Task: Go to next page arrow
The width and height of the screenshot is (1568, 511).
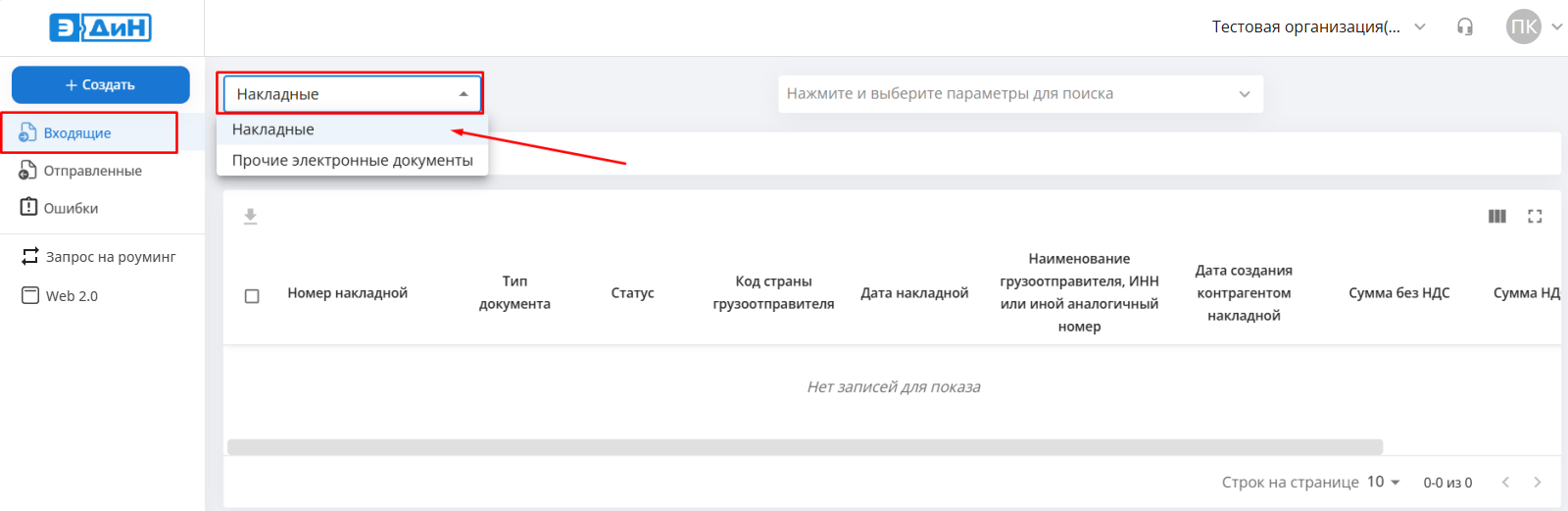Action: [1538, 483]
